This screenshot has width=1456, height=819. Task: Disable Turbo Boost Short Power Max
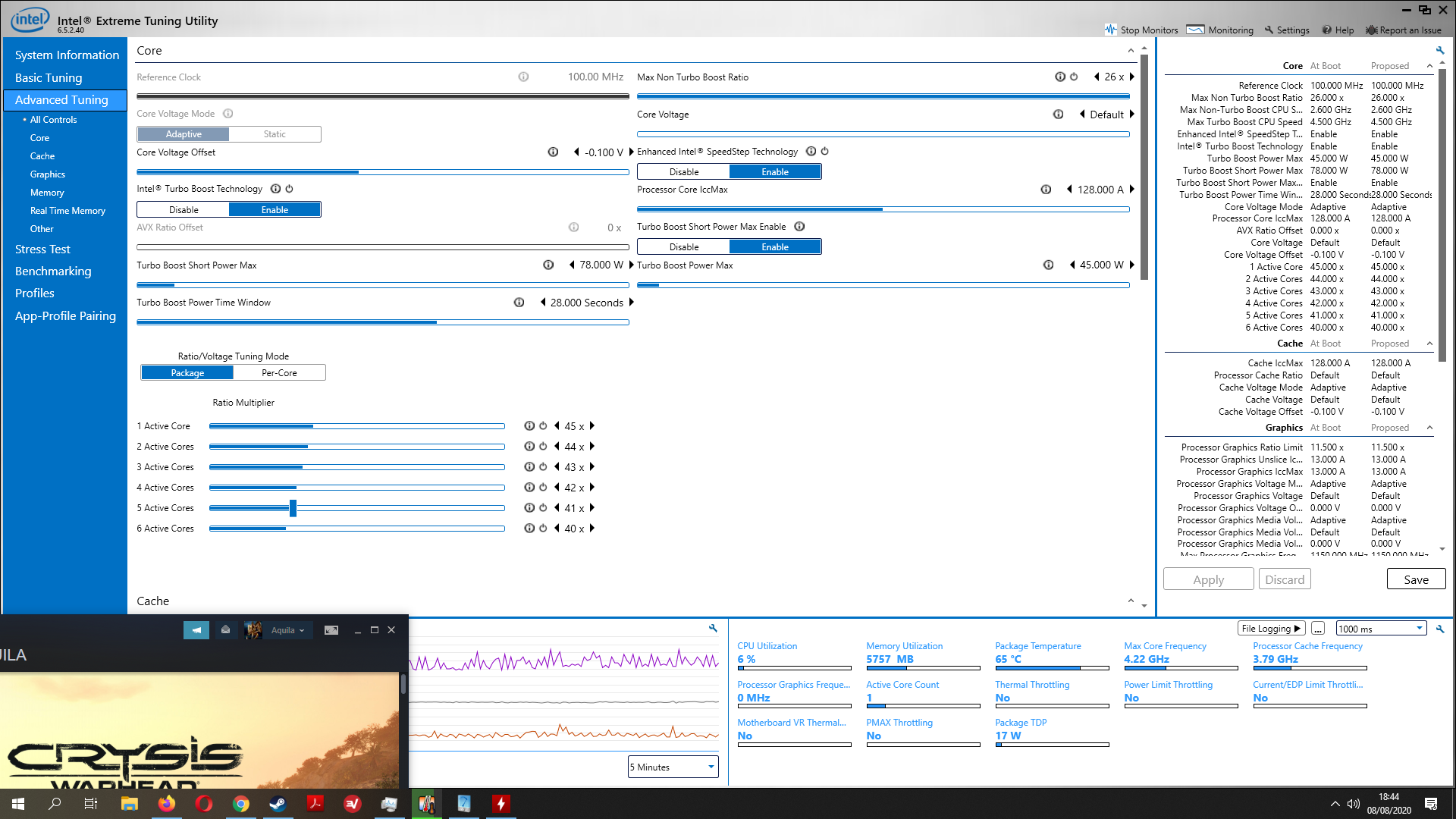pos(684,247)
